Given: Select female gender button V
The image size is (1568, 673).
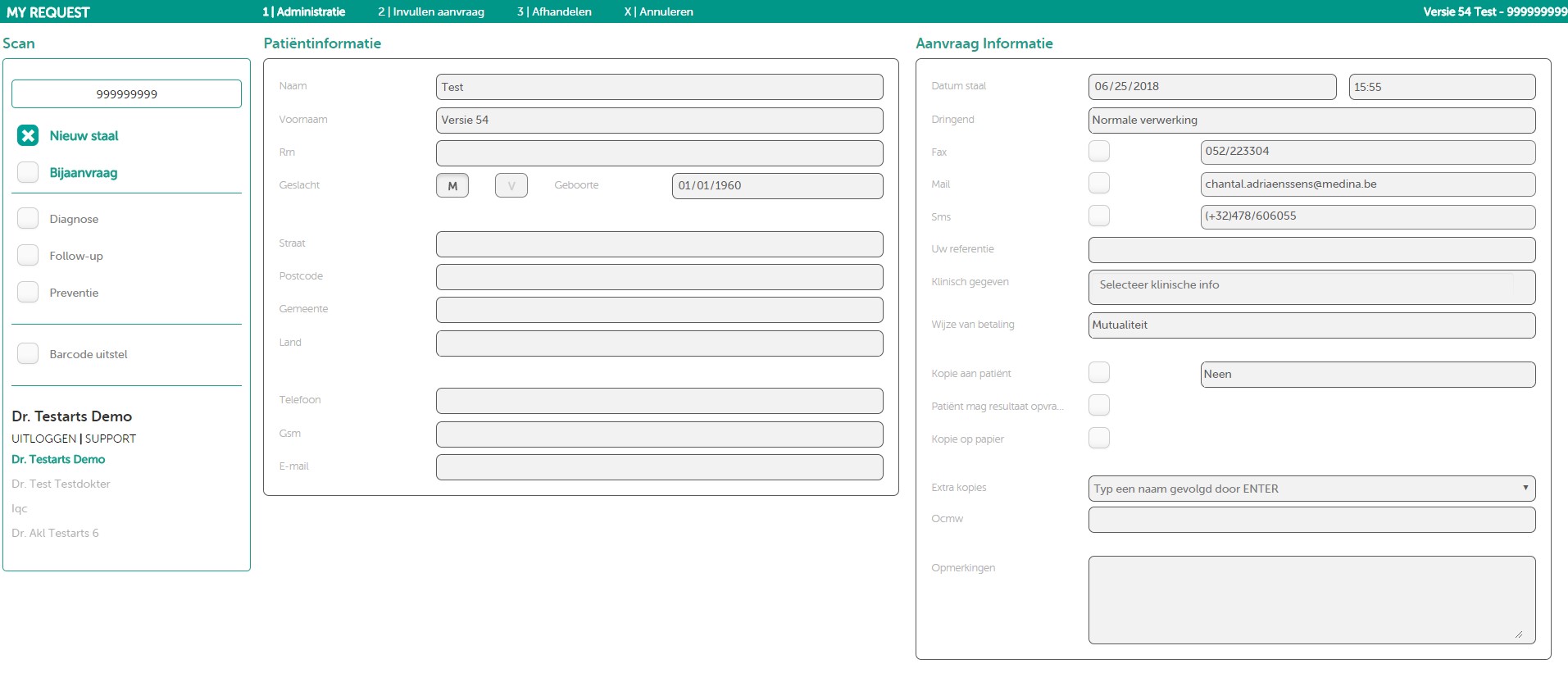Looking at the screenshot, I should tap(511, 185).
